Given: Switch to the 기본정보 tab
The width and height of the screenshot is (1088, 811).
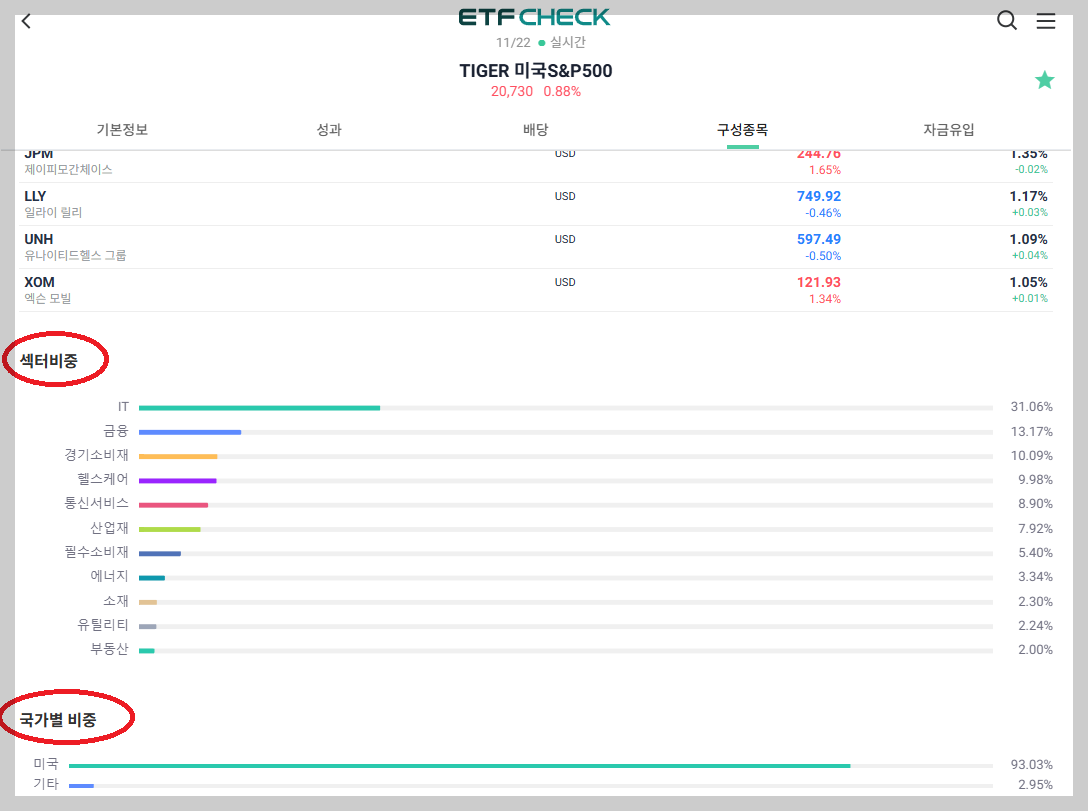Looking at the screenshot, I should 122,130.
